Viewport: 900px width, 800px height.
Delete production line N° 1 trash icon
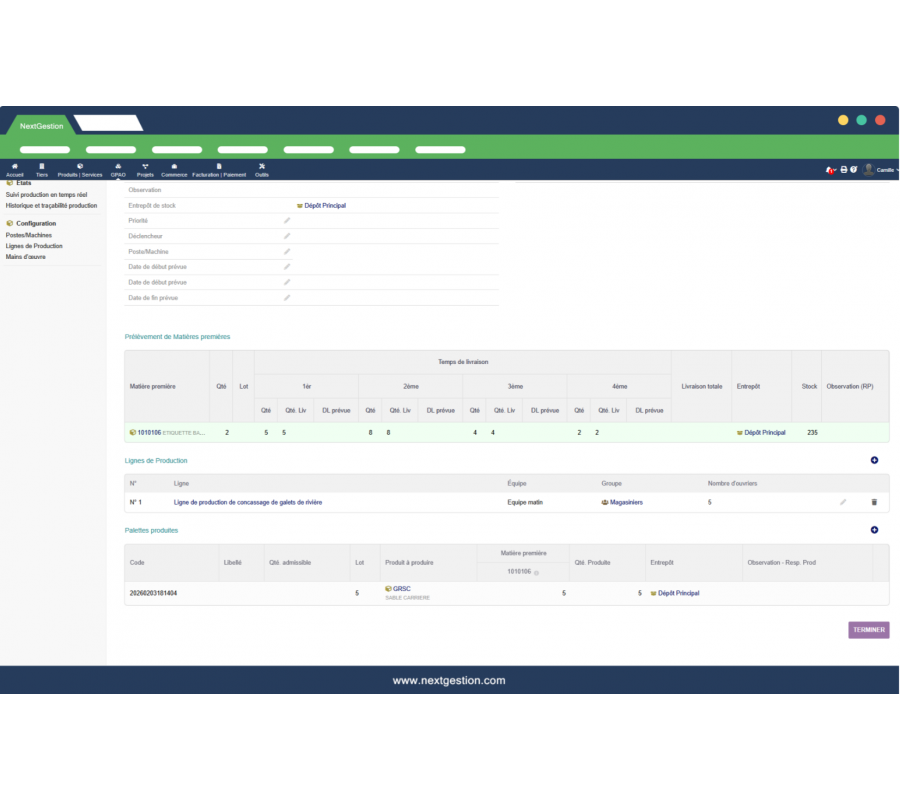coord(874,502)
